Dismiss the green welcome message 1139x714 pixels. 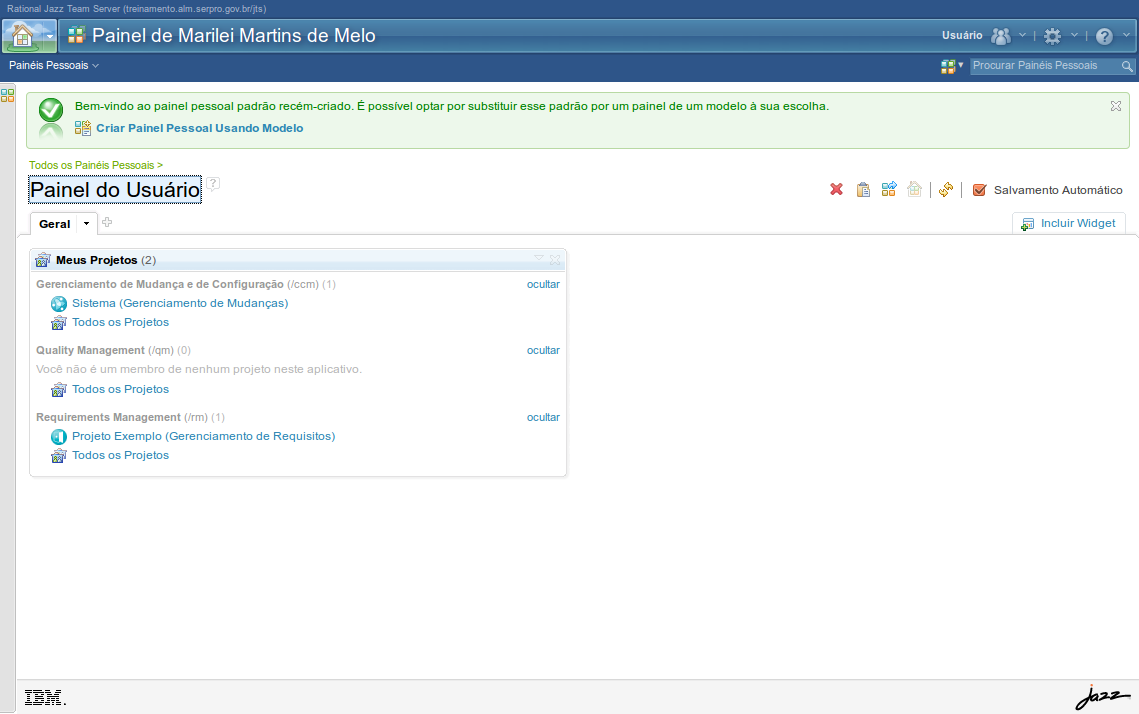click(x=1116, y=106)
